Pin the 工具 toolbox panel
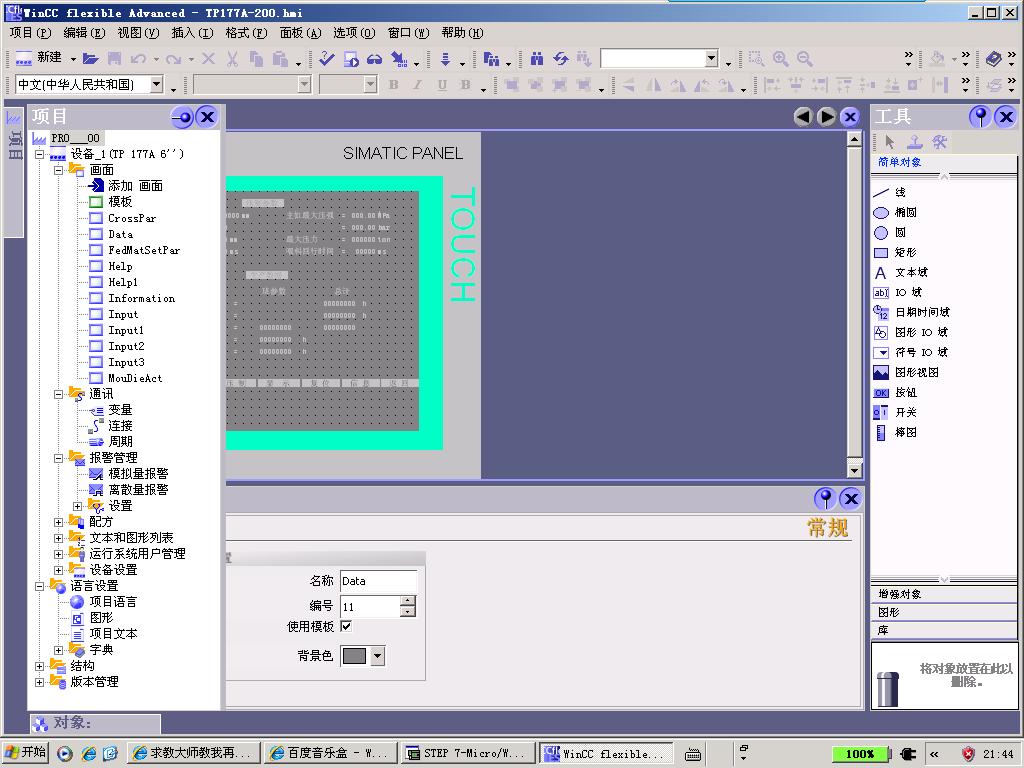The height and width of the screenshot is (768, 1024). click(x=980, y=117)
